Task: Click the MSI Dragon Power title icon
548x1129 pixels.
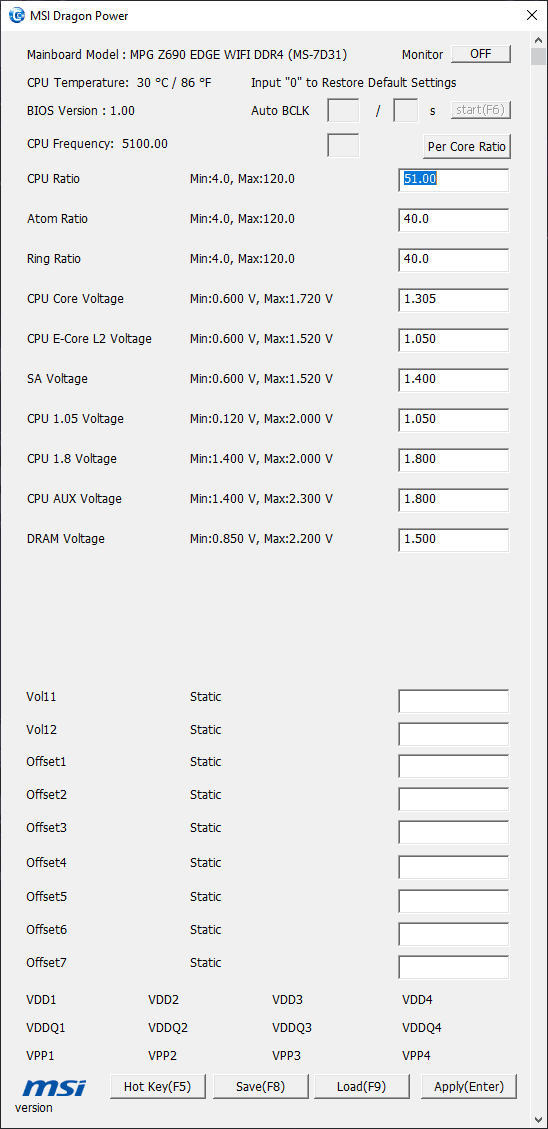Action: coord(16,15)
